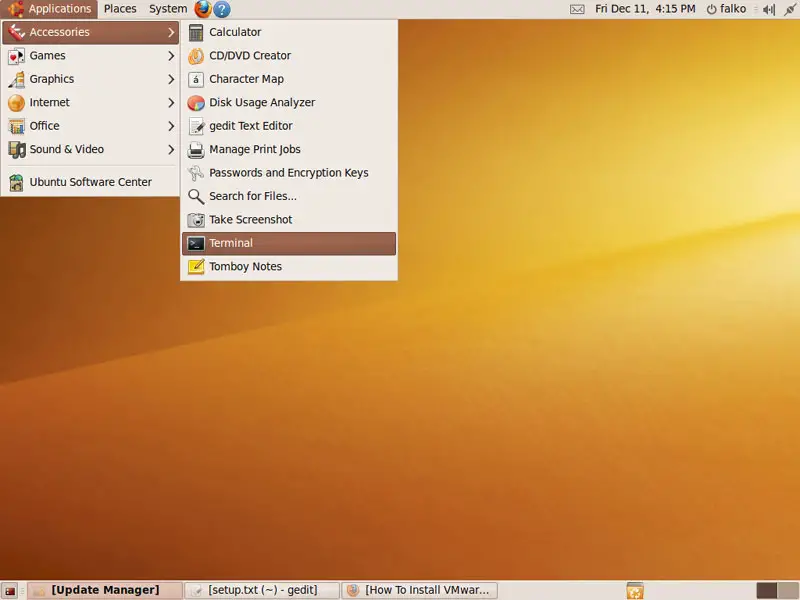
Task: Switch to How To Install VMwar... window
Action: [x=419, y=591]
